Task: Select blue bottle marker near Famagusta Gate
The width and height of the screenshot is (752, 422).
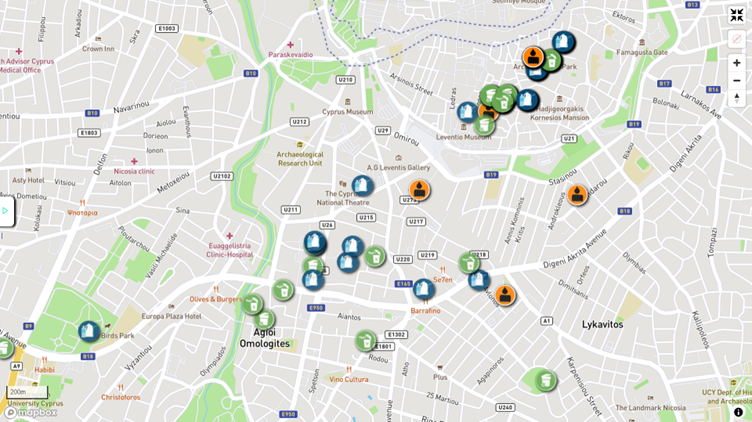Action: pos(564,42)
